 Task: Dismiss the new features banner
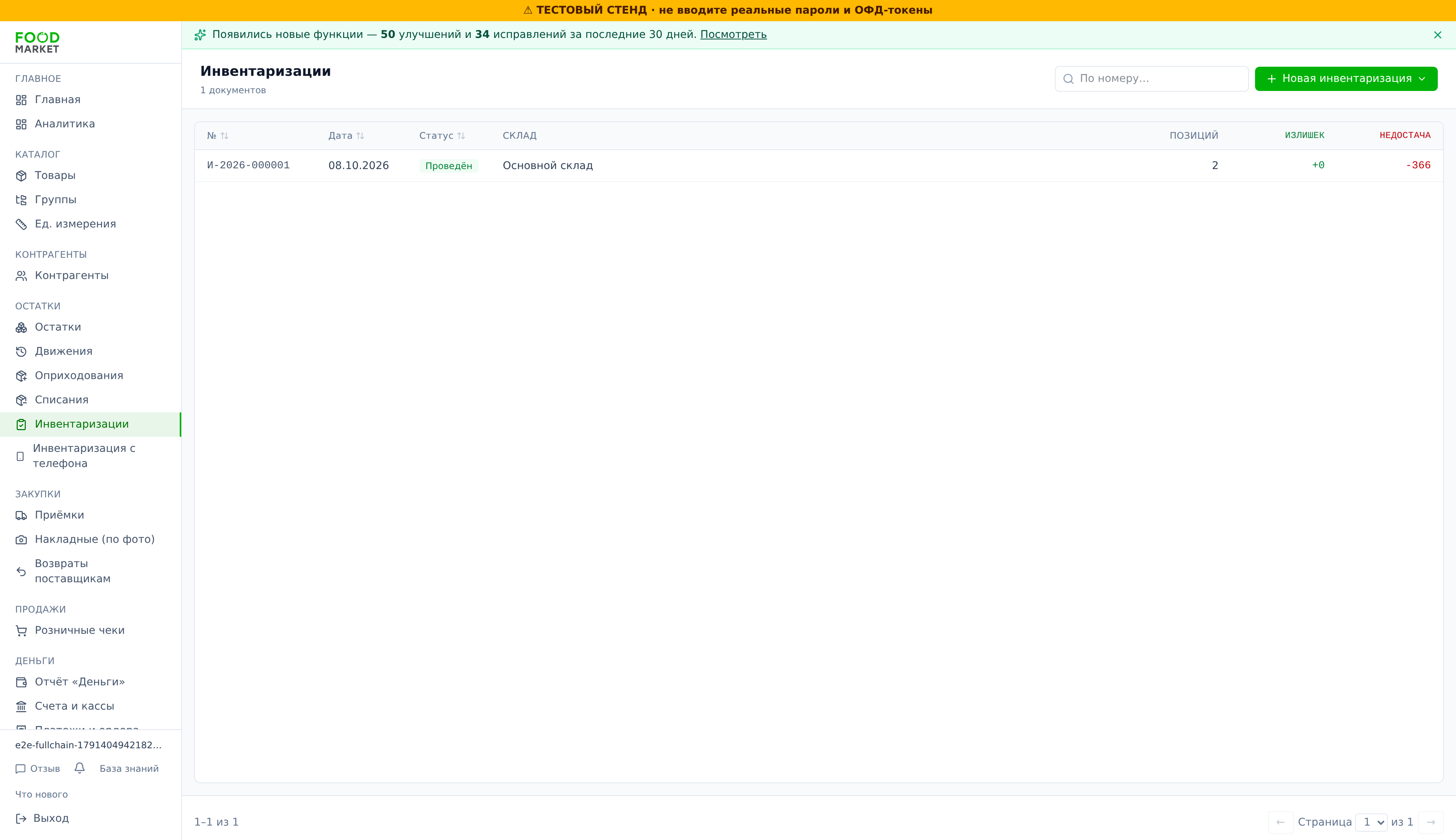(1437, 35)
